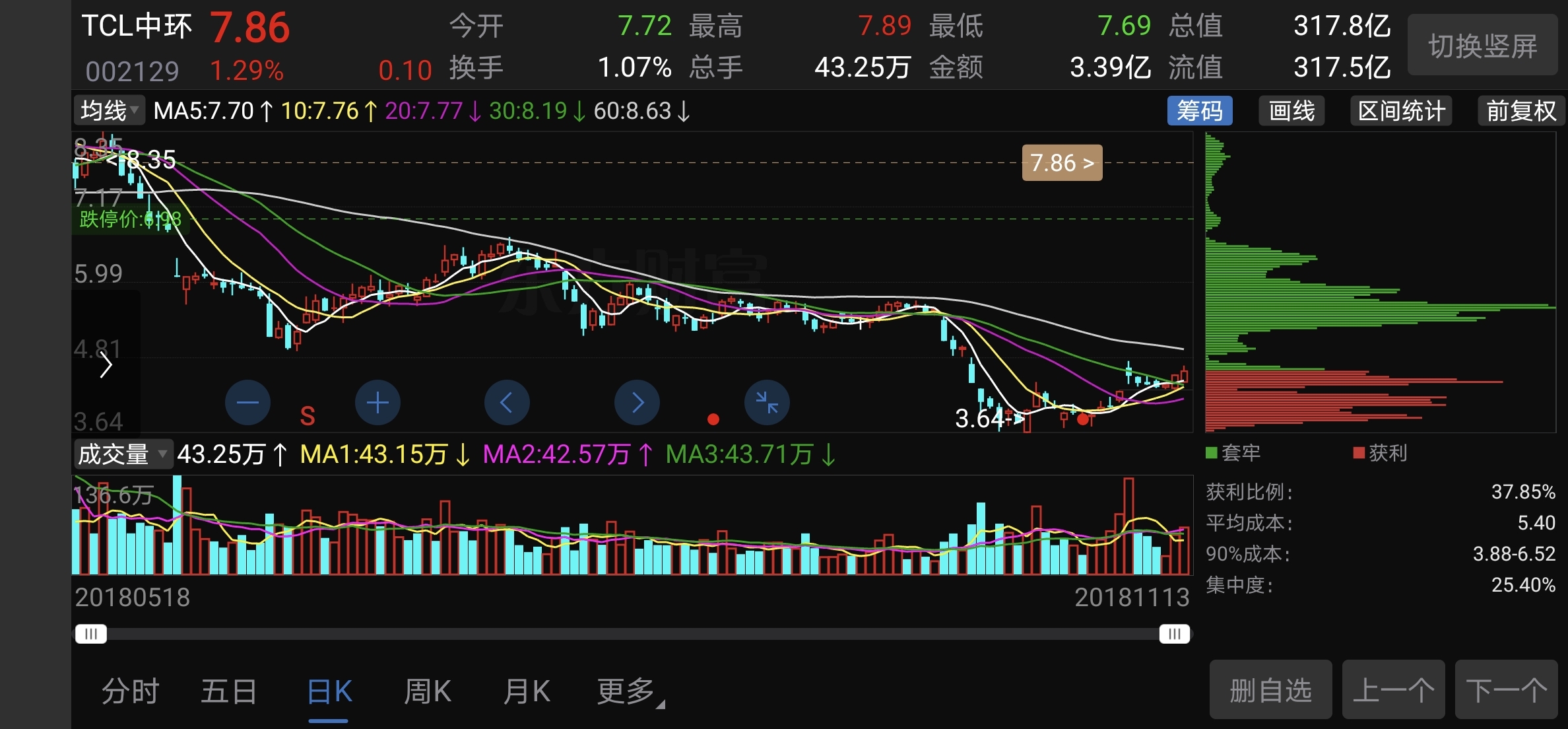Tap the end date 20181113
The image size is (1568, 729).
point(1132,598)
